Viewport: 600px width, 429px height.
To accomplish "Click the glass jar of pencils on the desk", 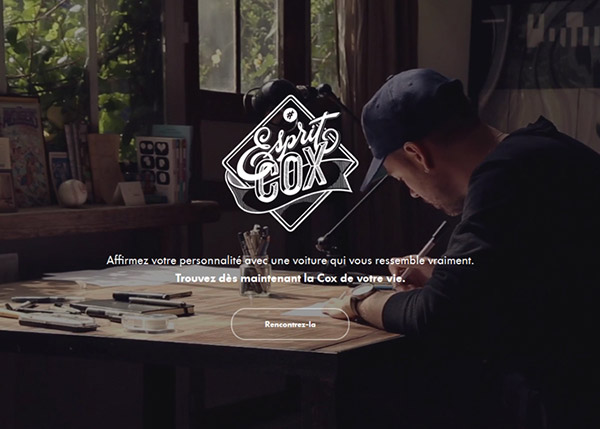I will point(255,262).
